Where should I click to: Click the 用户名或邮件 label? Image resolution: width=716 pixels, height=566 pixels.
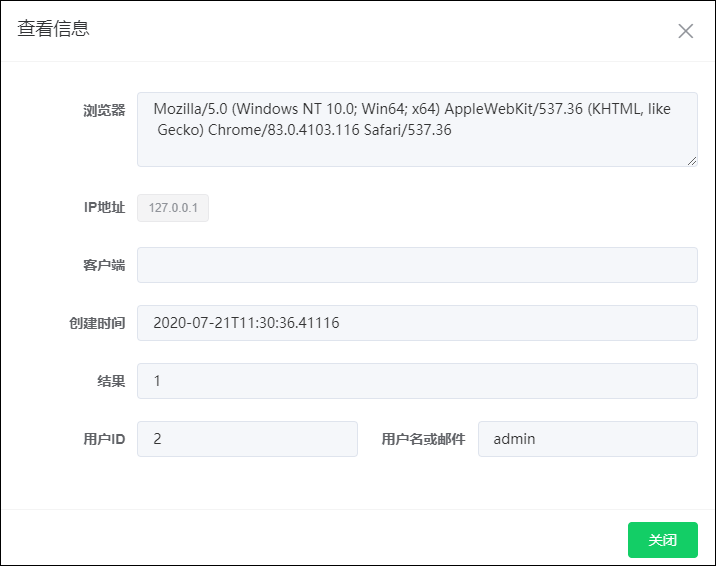point(423,439)
